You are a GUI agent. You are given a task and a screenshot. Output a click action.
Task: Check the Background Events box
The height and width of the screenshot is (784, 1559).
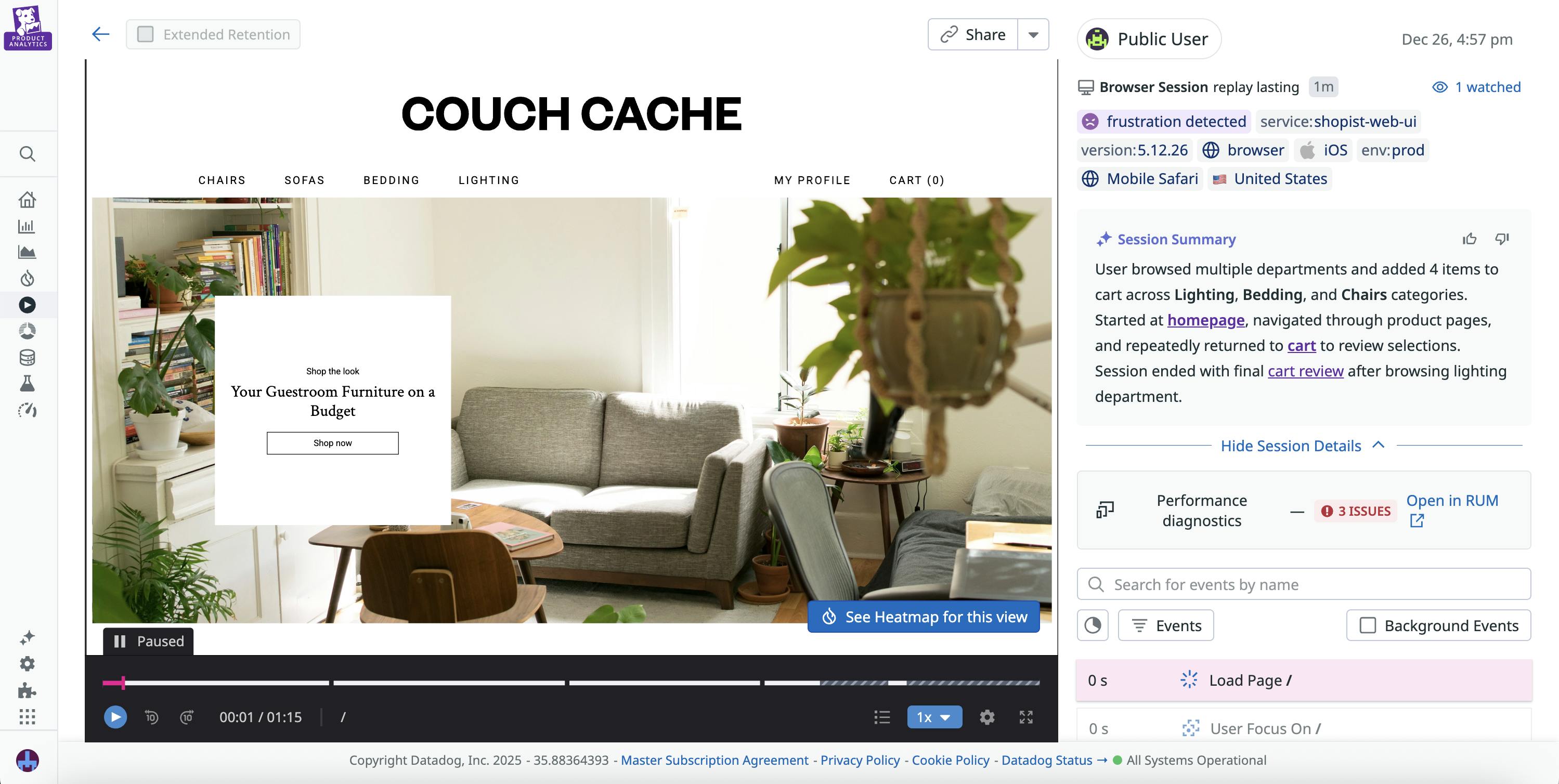pyautogui.click(x=1368, y=625)
